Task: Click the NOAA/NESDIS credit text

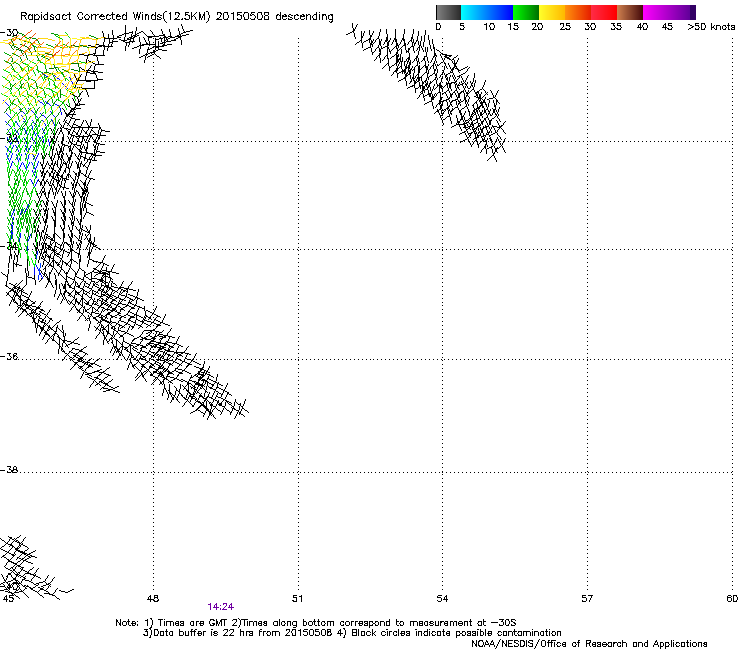Action: click(589, 644)
